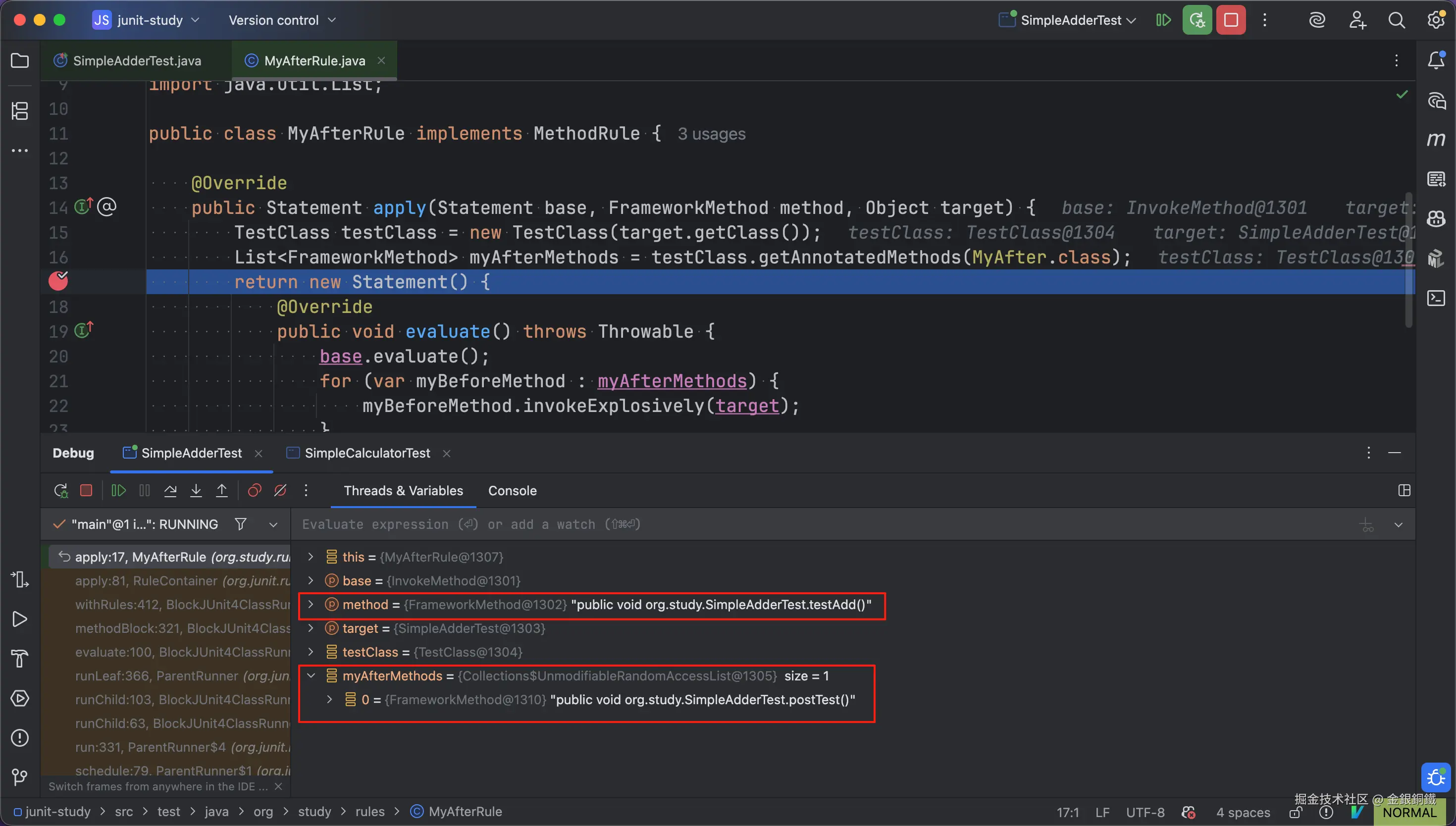Toggle Mute Breakpoints in the debug toolbar
This screenshot has width=1456, height=826.
point(280,491)
